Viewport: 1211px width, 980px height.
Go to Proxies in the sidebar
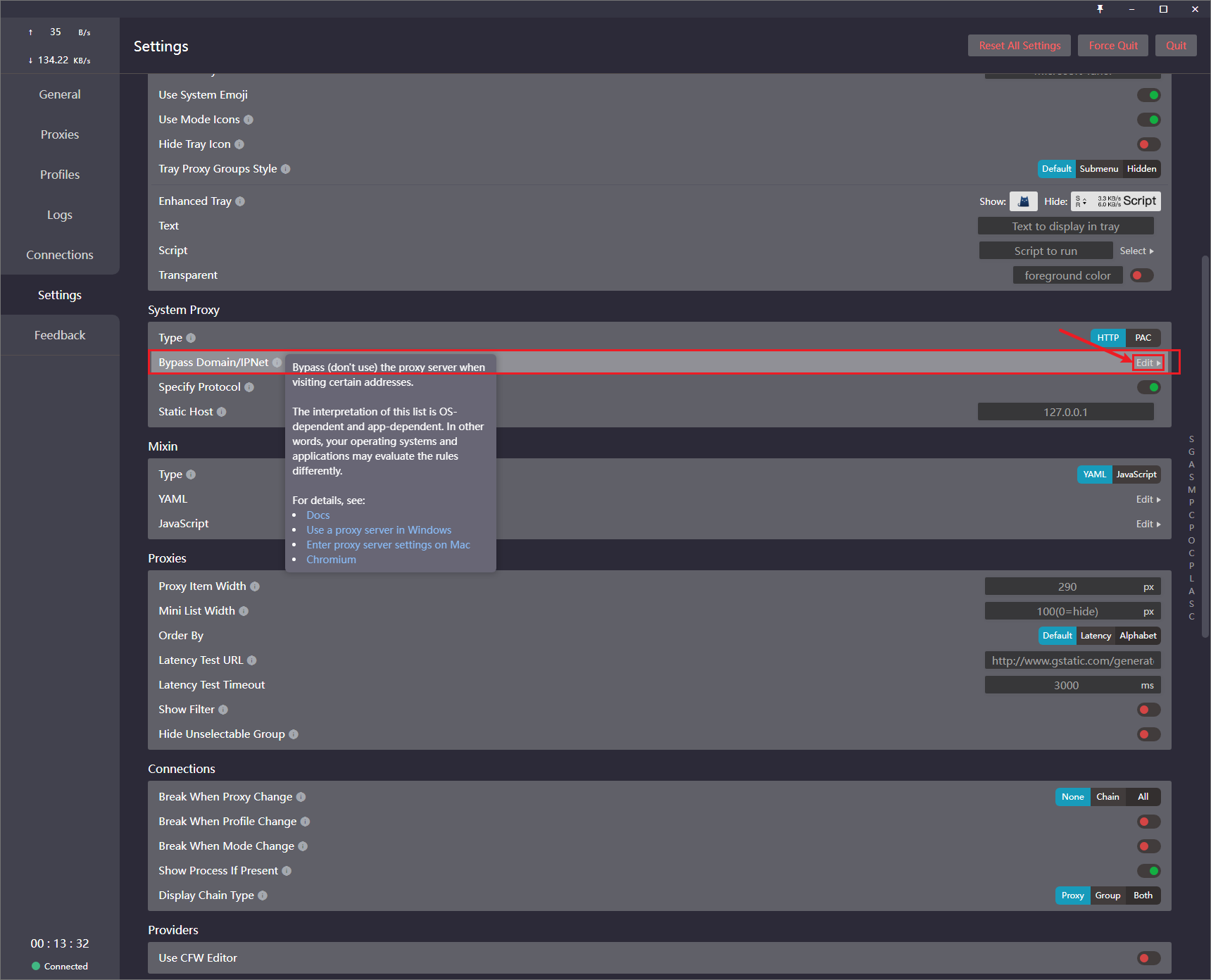(x=60, y=134)
